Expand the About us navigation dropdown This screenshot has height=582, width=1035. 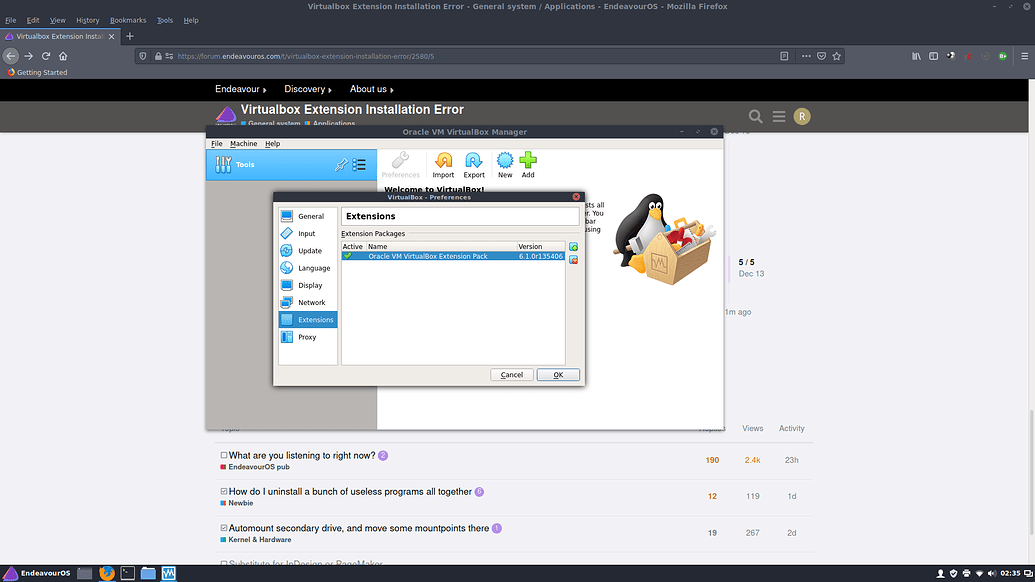(x=372, y=89)
